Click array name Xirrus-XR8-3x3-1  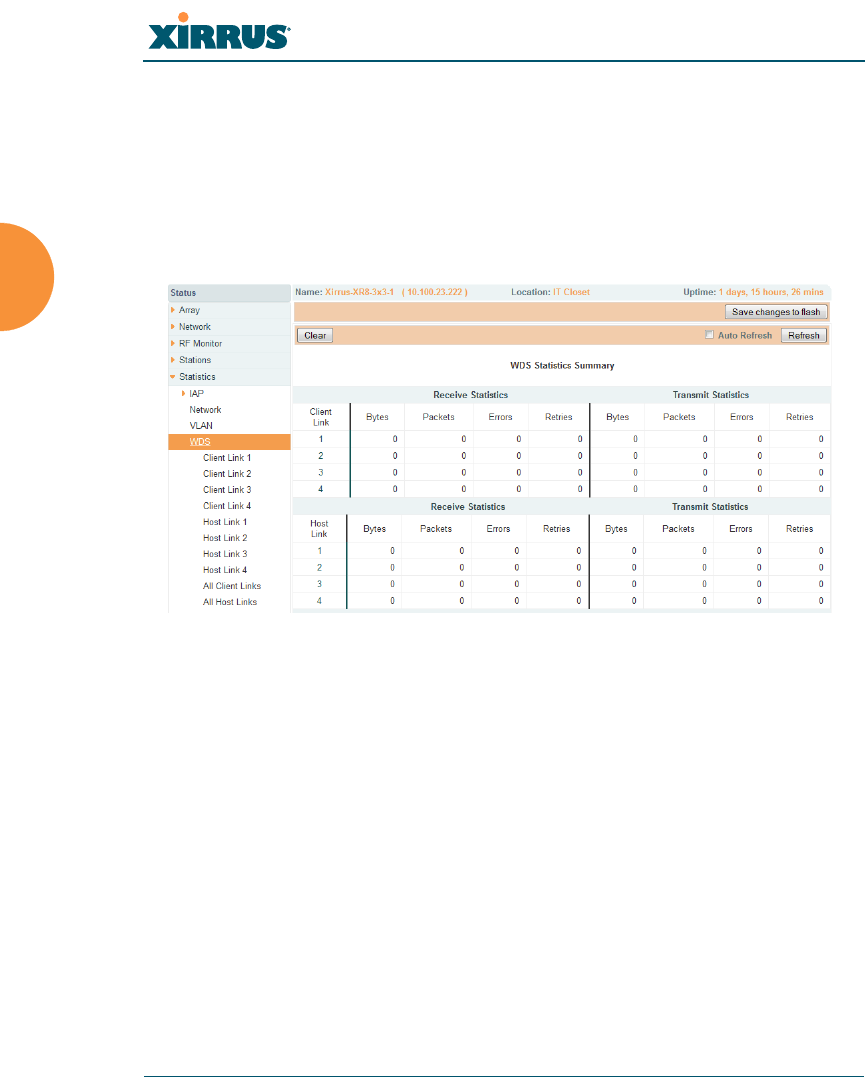coord(359,292)
